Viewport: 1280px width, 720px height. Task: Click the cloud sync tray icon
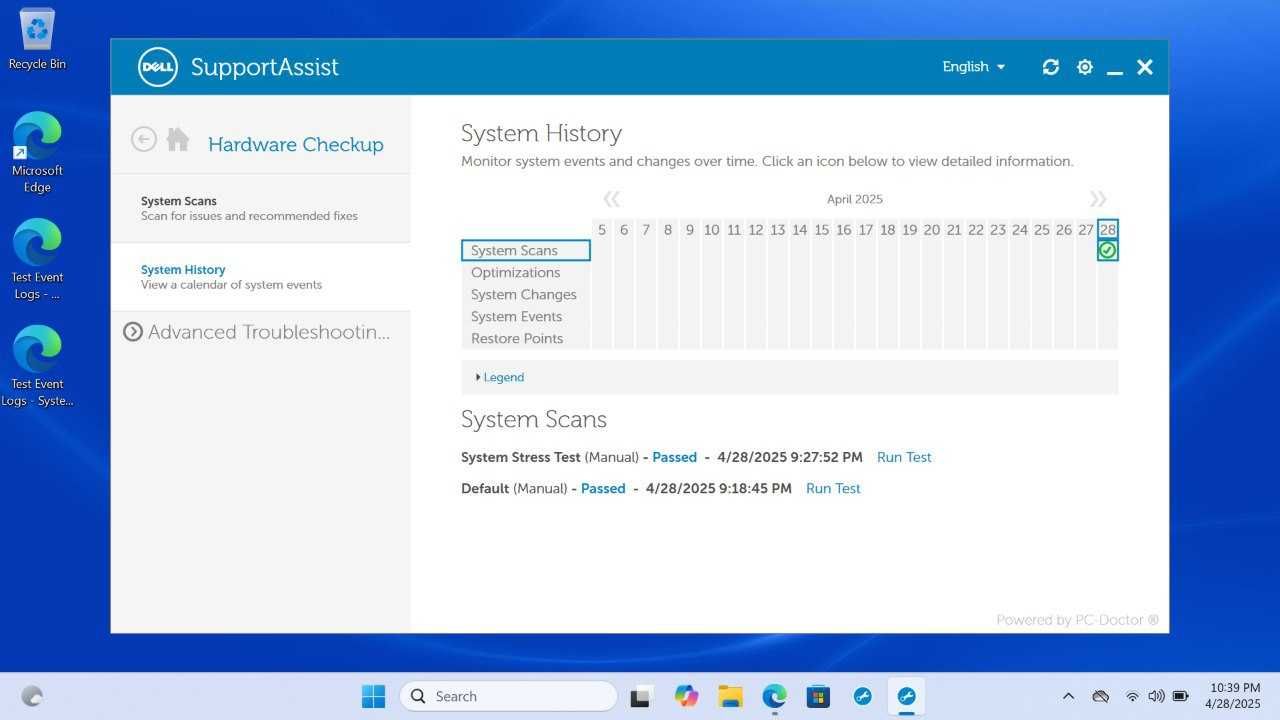[1101, 696]
